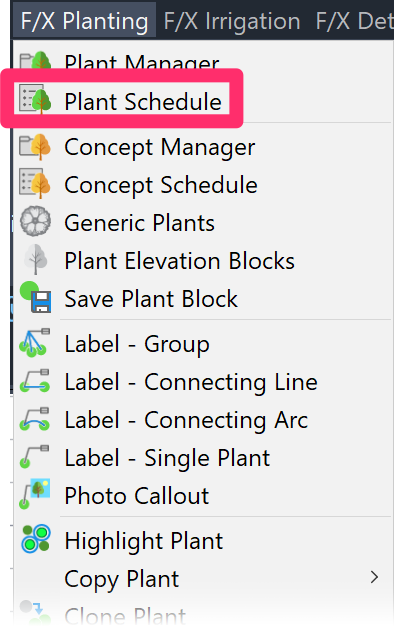Click the Plant Elevation Blocks gray tree icon

coord(36,260)
